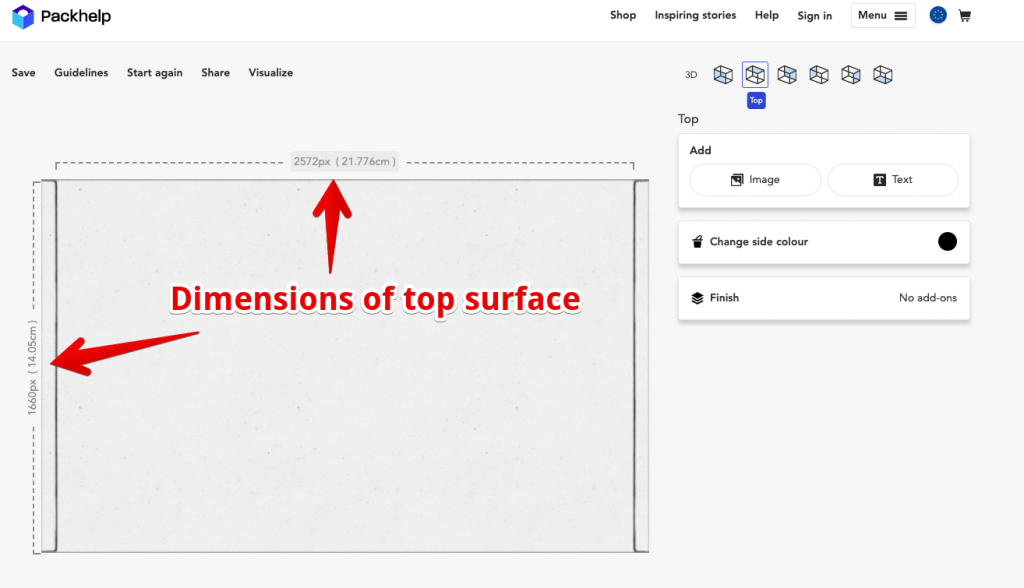Open the Help page

(767, 15)
